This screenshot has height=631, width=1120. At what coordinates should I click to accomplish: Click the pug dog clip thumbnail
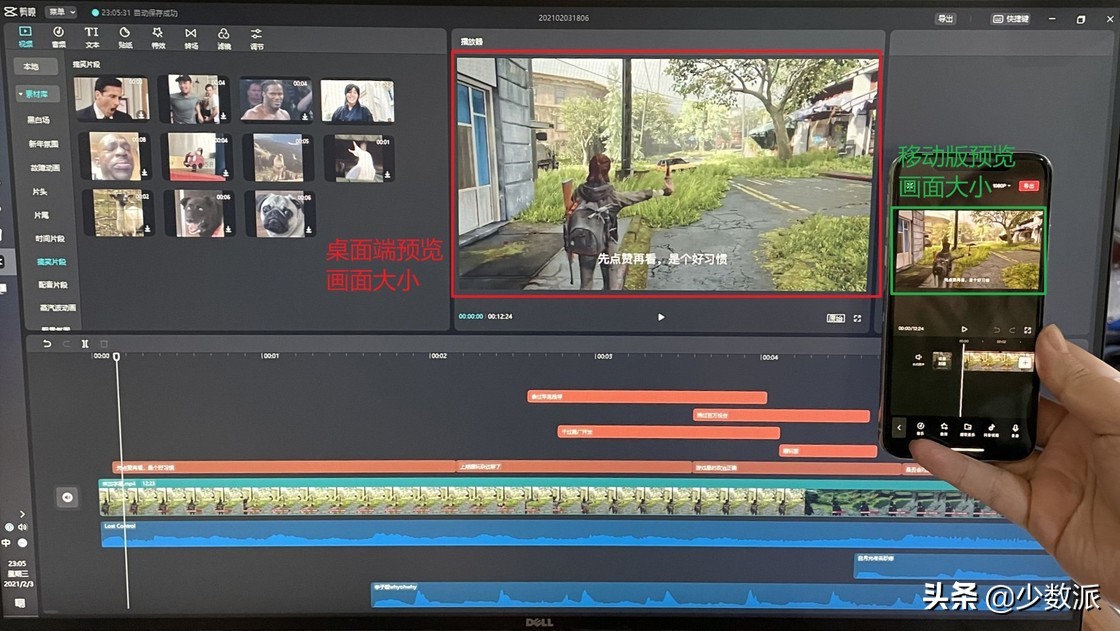click(x=278, y=213)
